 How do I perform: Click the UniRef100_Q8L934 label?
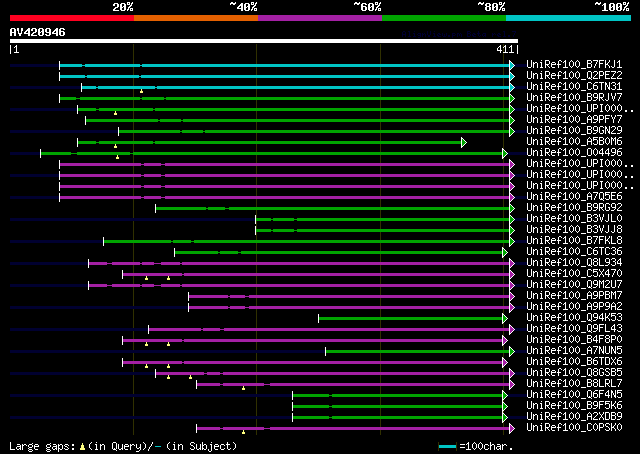pyautogui.click(x=574, y=263)
